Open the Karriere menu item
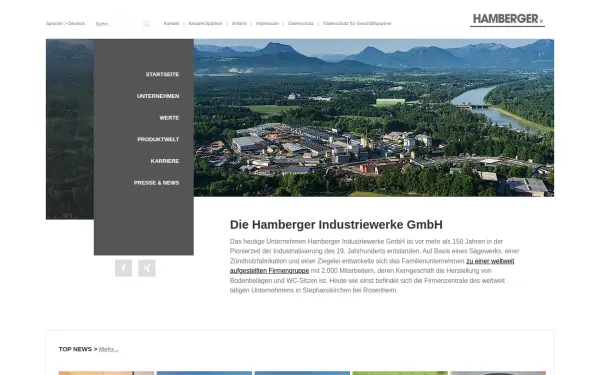This screenshot has height=375, width=600. (x=165, y=161)
